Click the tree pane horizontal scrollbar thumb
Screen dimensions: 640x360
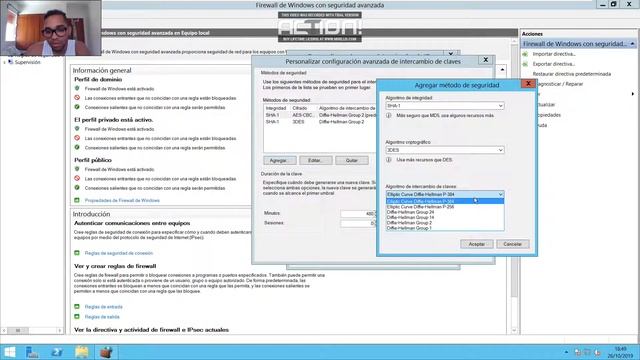18,330
